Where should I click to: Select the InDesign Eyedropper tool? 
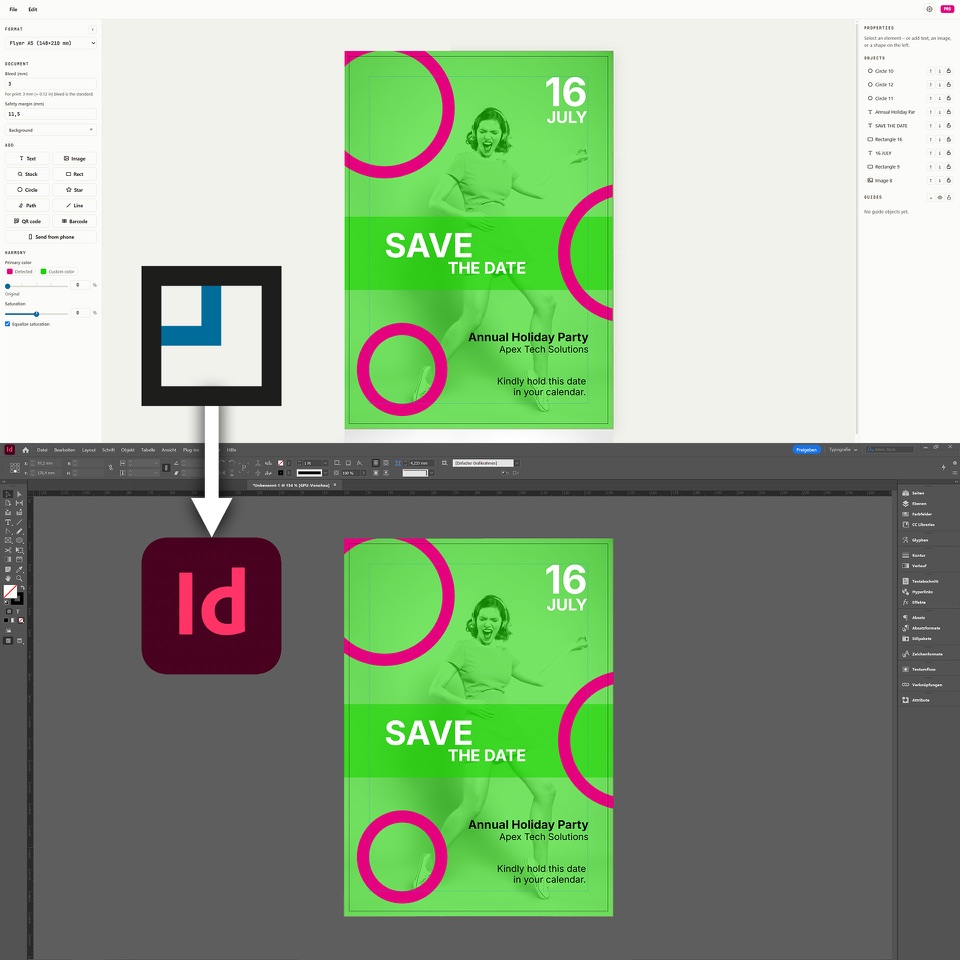pyautogui.click(x=19, y=569)
